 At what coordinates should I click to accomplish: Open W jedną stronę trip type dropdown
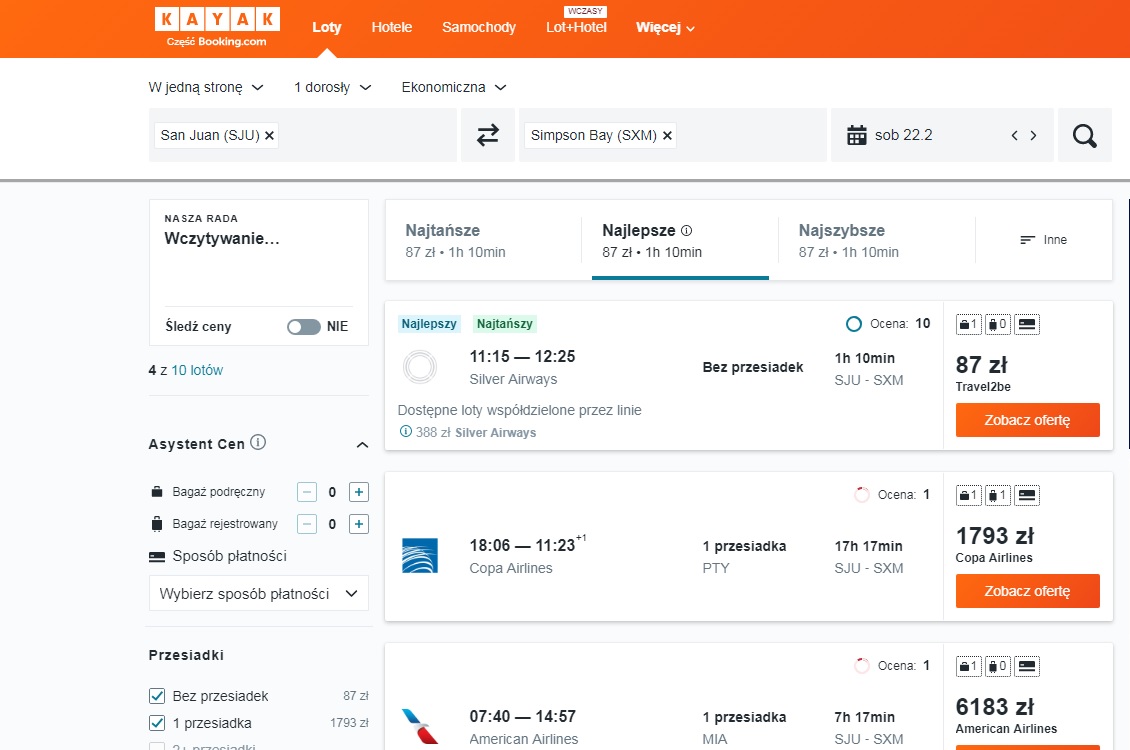click(x=206, y=87)
